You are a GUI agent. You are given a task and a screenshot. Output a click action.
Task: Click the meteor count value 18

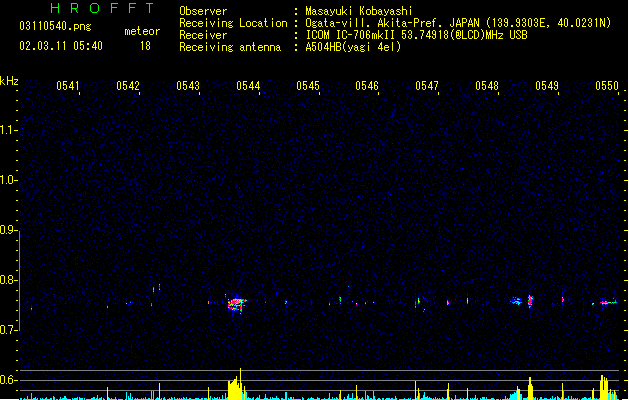click(x=145, y=46)
